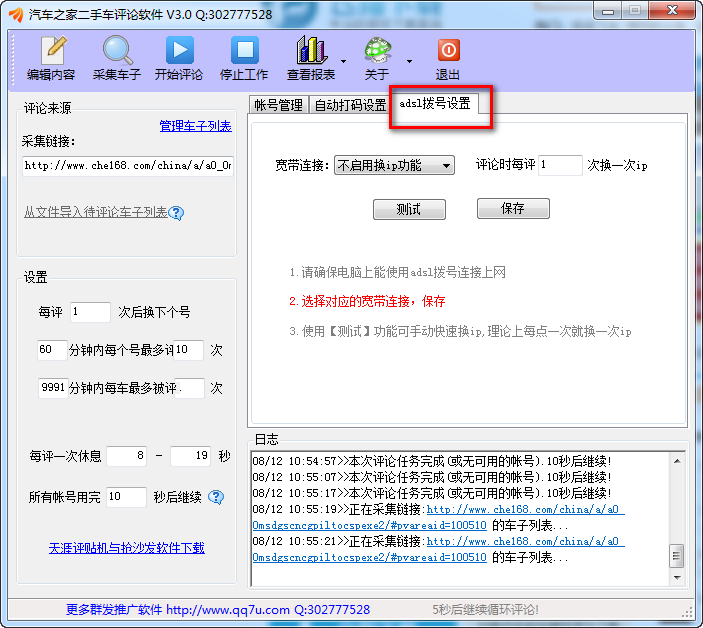Expand the 关于 dropdown arrow
Image resolution: width=703 pixels, height=628 pixels.
409,61
